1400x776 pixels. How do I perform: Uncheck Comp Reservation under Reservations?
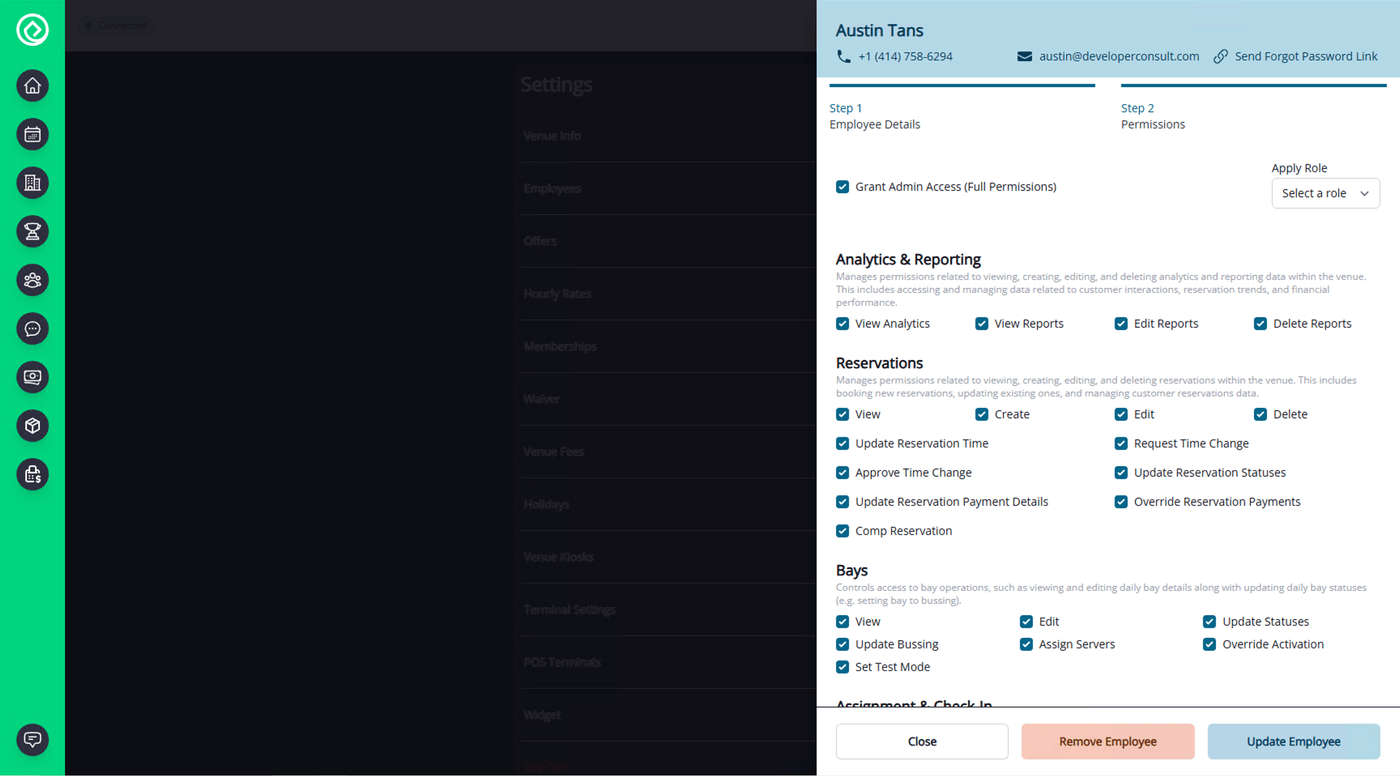click(843, 530)
